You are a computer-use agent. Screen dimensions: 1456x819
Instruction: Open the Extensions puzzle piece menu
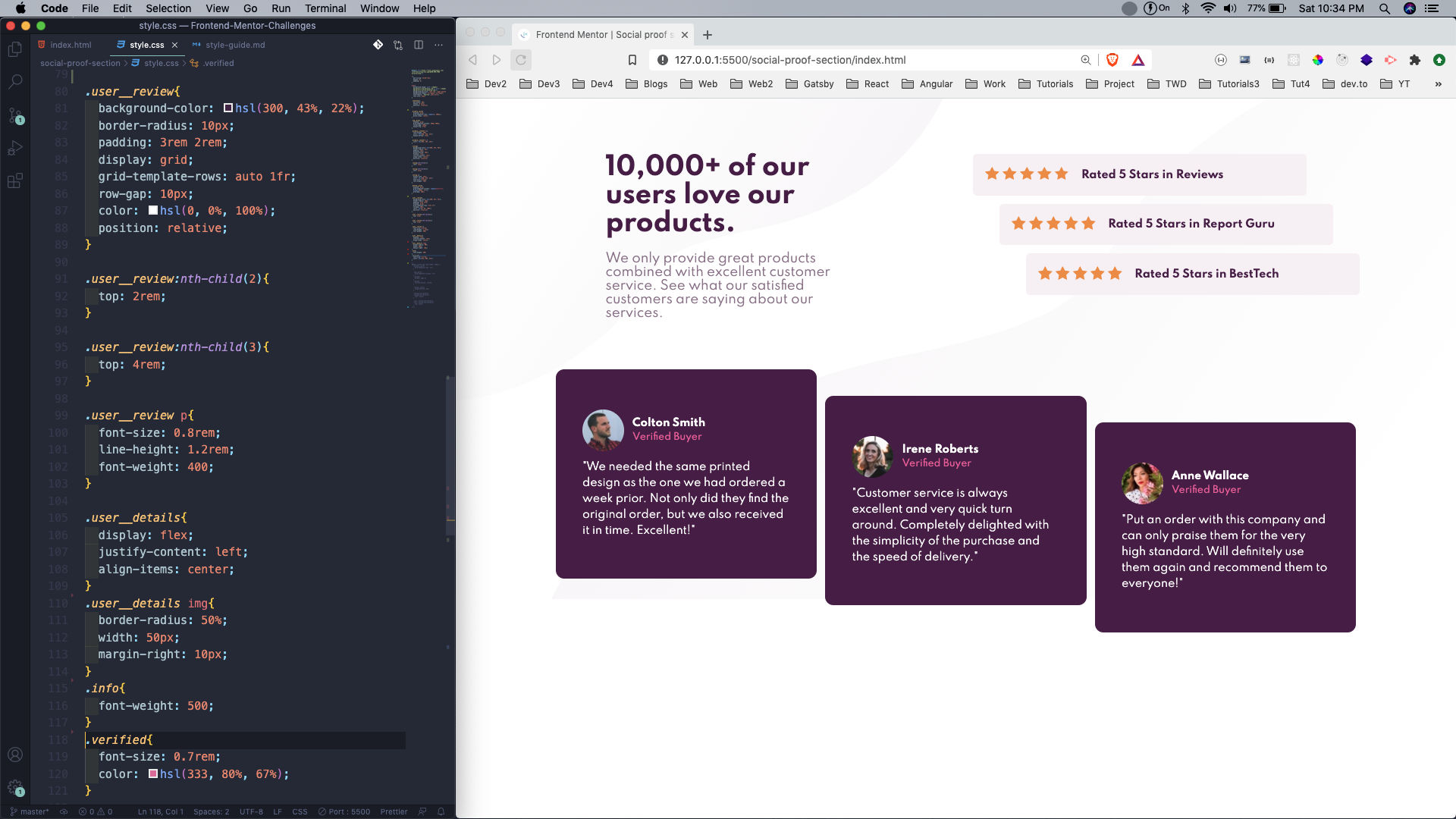click(1415, 60)
